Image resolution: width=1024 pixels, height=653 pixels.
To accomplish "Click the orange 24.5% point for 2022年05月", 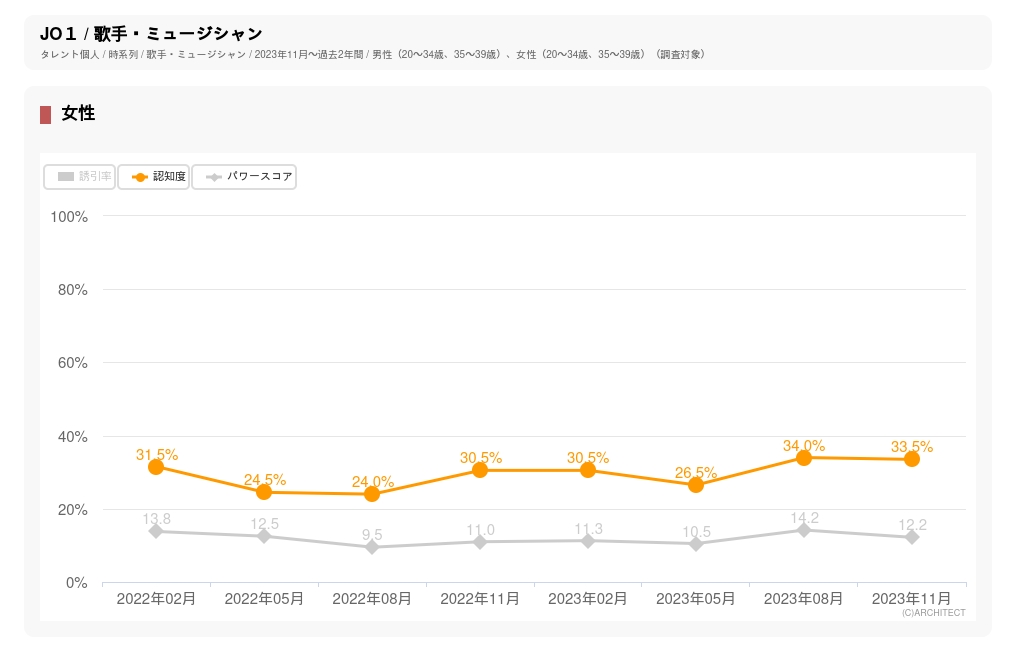I will 264,492.
